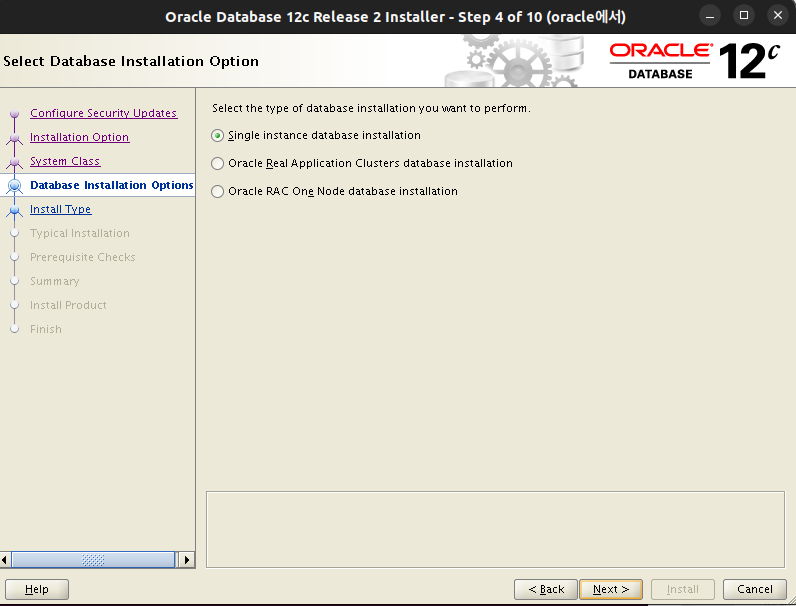Choose Oracle Real Application Clusters database installation
Image resolution: width=796 pixels, height=606 pixels.
(217, 163)
